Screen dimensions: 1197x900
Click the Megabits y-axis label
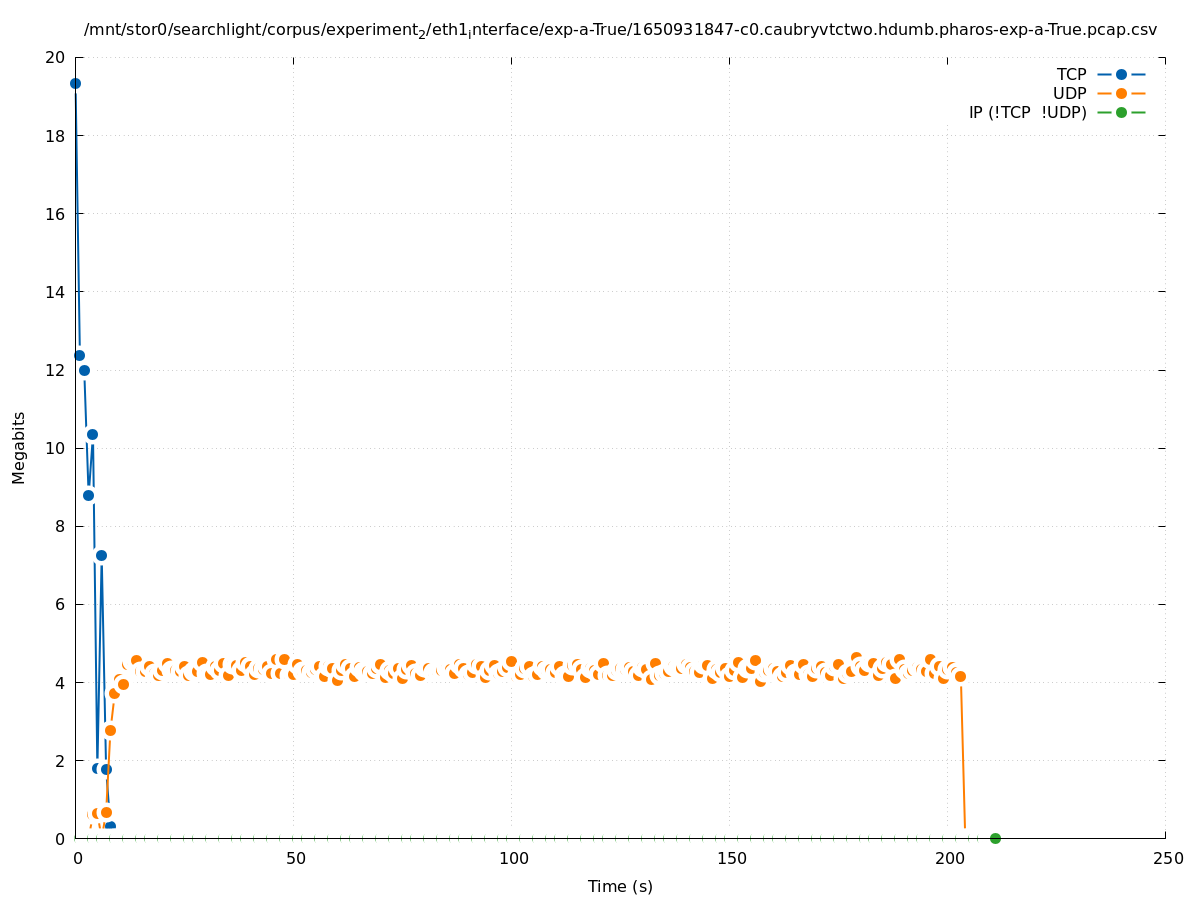coord(19,447)
